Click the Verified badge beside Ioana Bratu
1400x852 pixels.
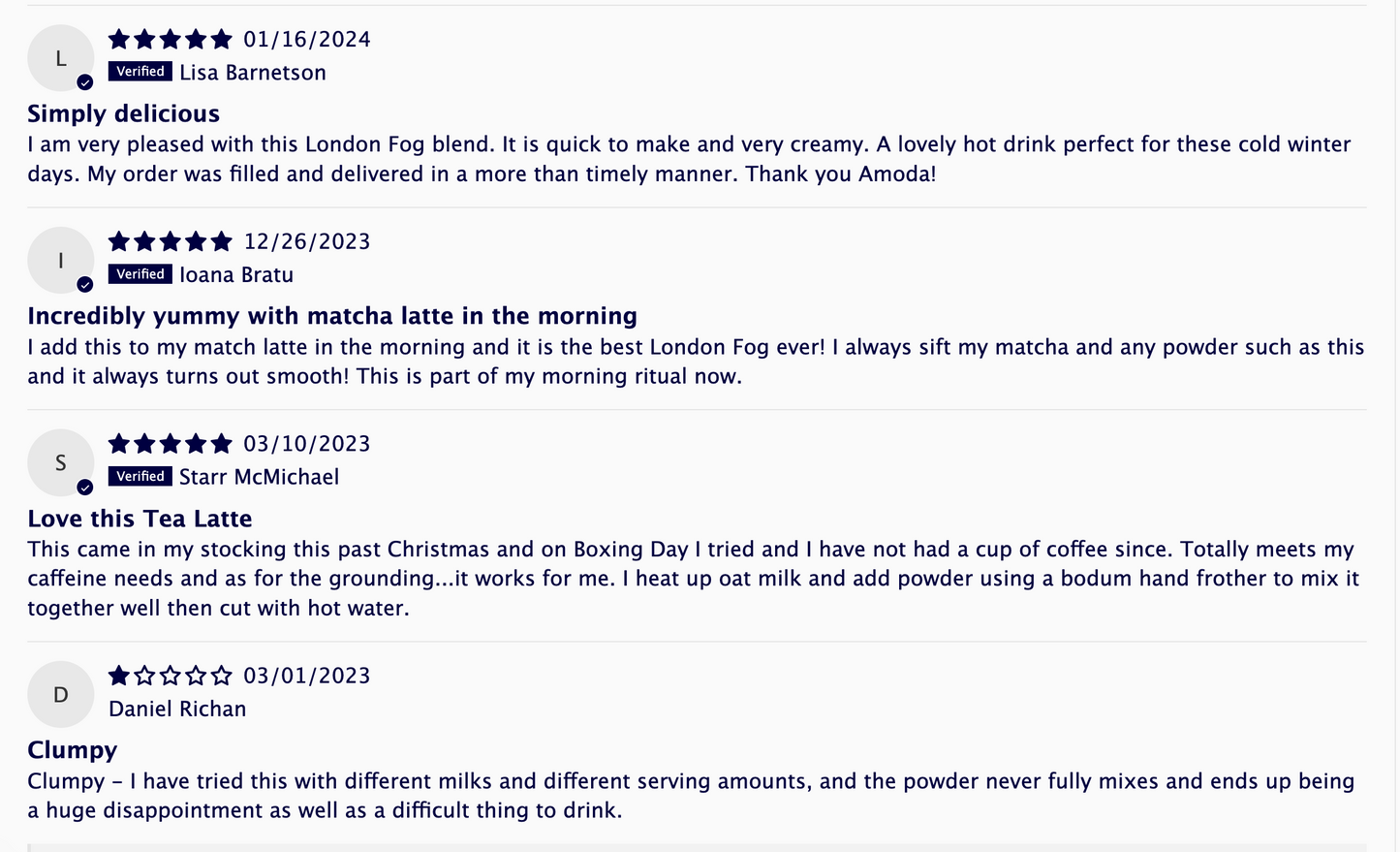pyautogui.click(x=140, y=274)
